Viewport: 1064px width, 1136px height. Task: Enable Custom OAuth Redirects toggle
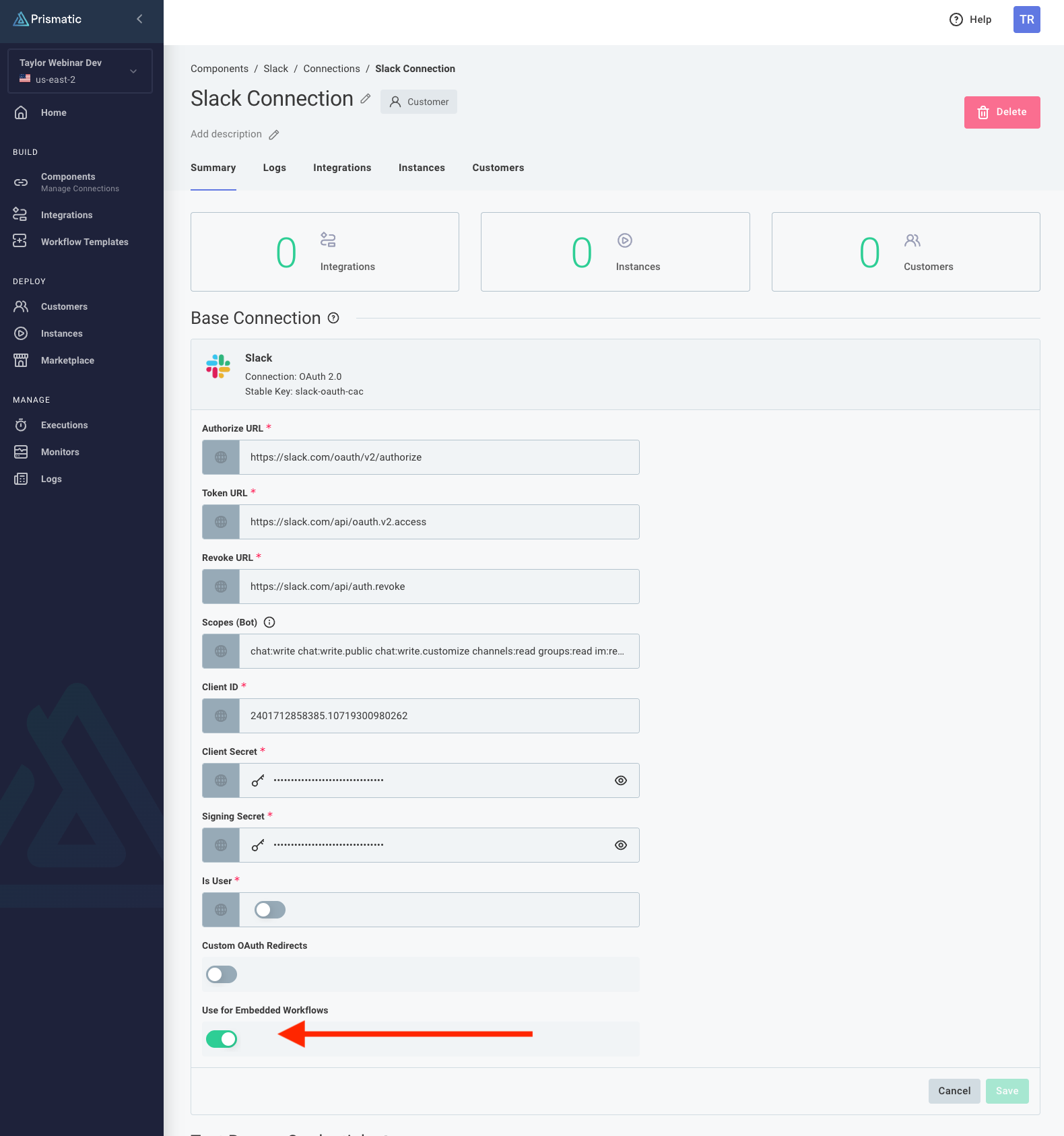pyautogui.click(x=222, y=974)
